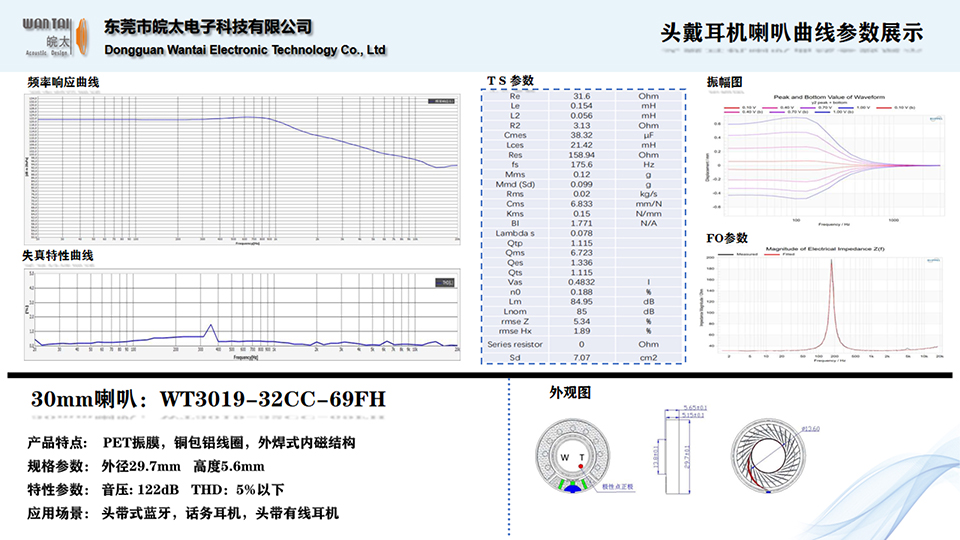Screen dimensions: 960x540
Task: Click the Vas value 0.4832
Action: pos(582,282)
